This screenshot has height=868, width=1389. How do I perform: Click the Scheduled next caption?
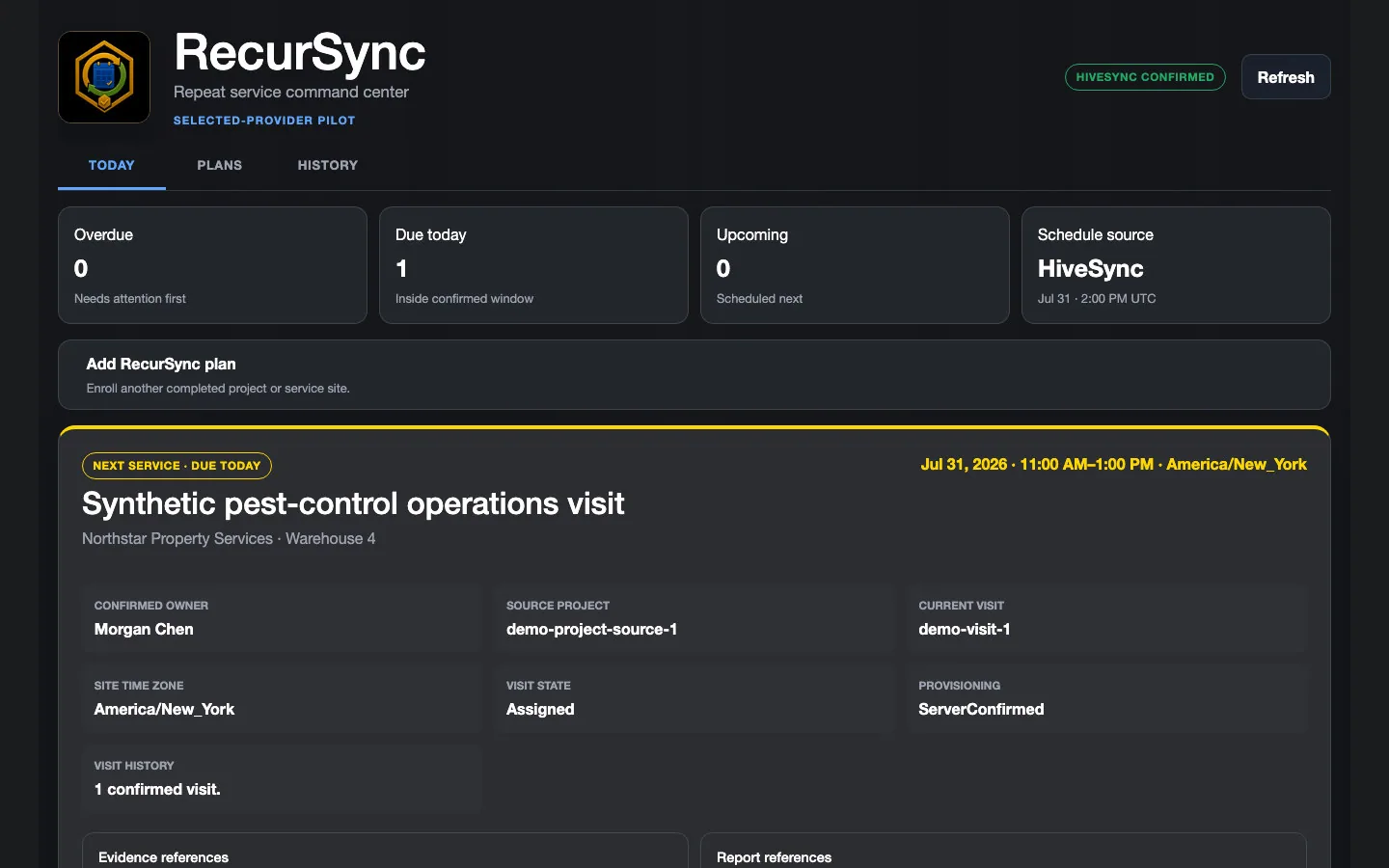pos(759,299)
